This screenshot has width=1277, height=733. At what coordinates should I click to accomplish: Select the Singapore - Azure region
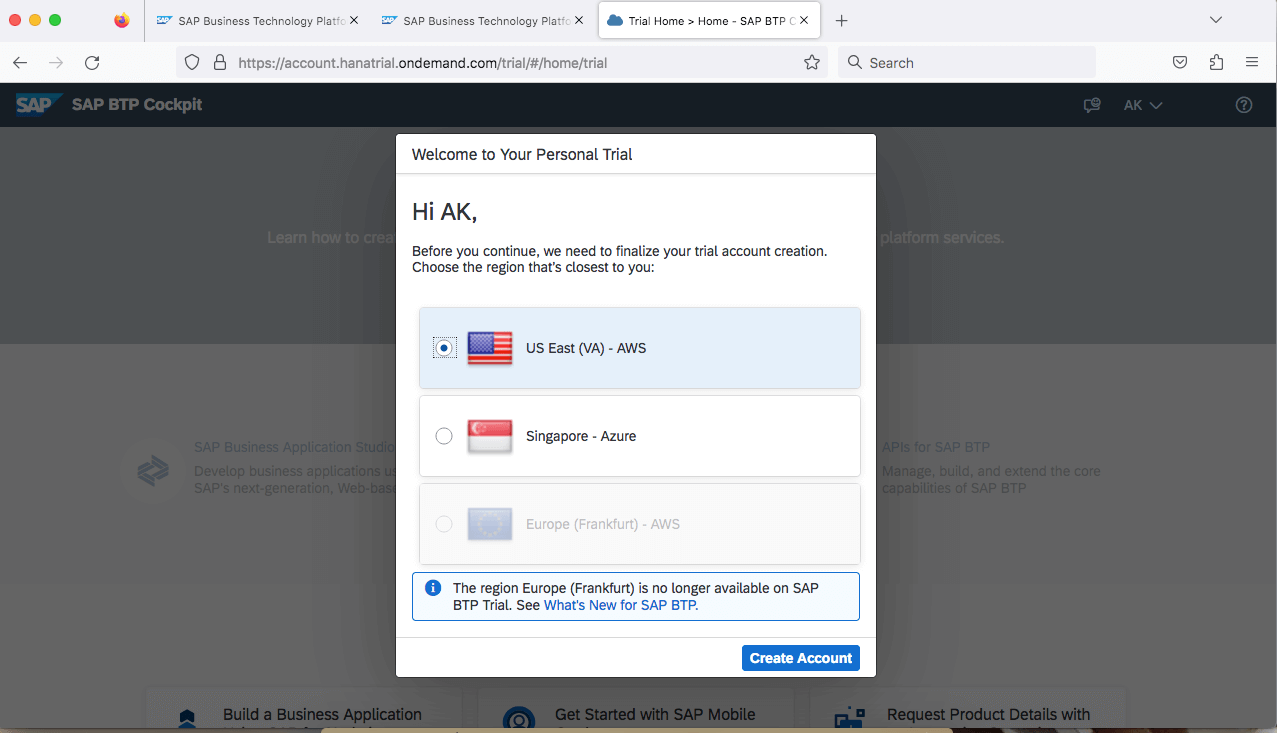point(443,435)
